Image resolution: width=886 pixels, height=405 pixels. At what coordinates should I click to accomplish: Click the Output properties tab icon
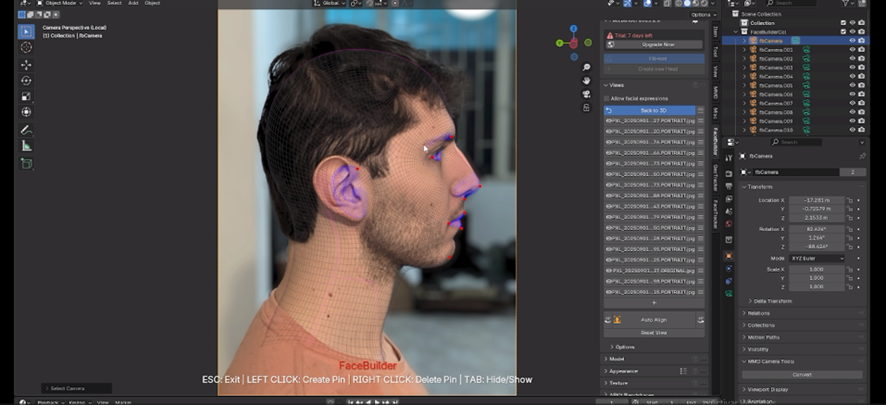coord(729,186)
